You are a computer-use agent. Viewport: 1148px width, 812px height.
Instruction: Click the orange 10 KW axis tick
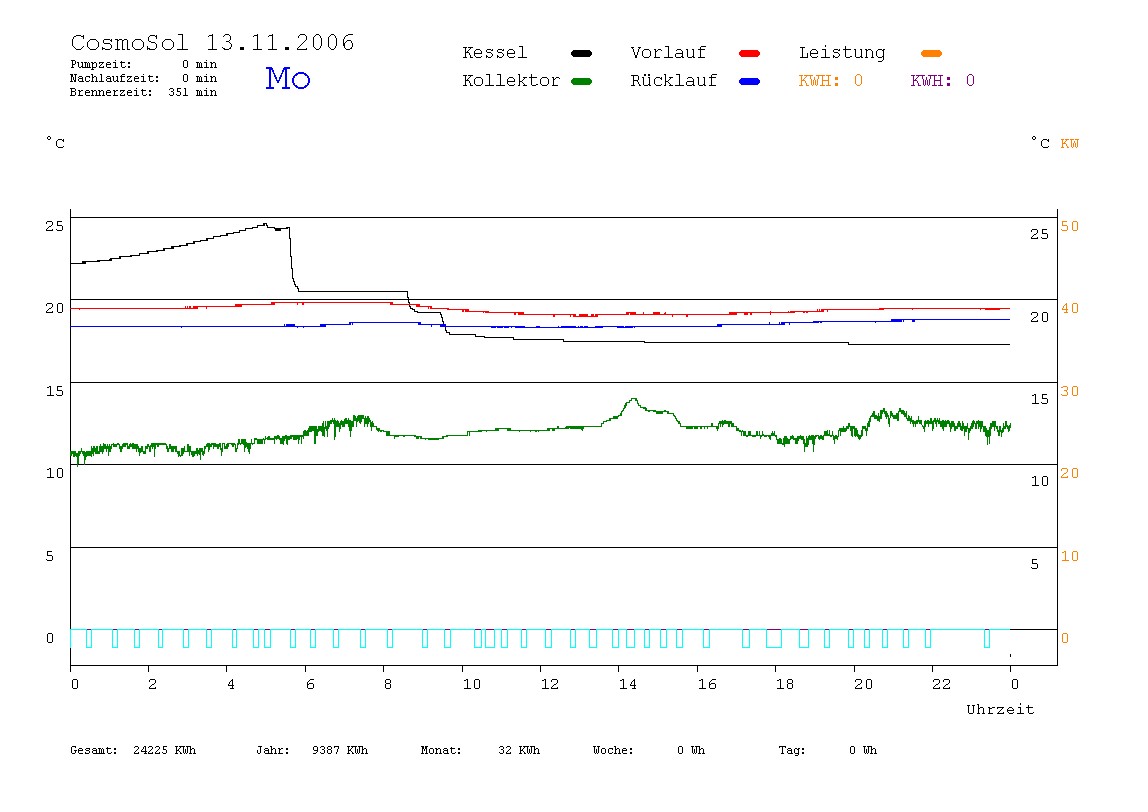coord(1070,556)
